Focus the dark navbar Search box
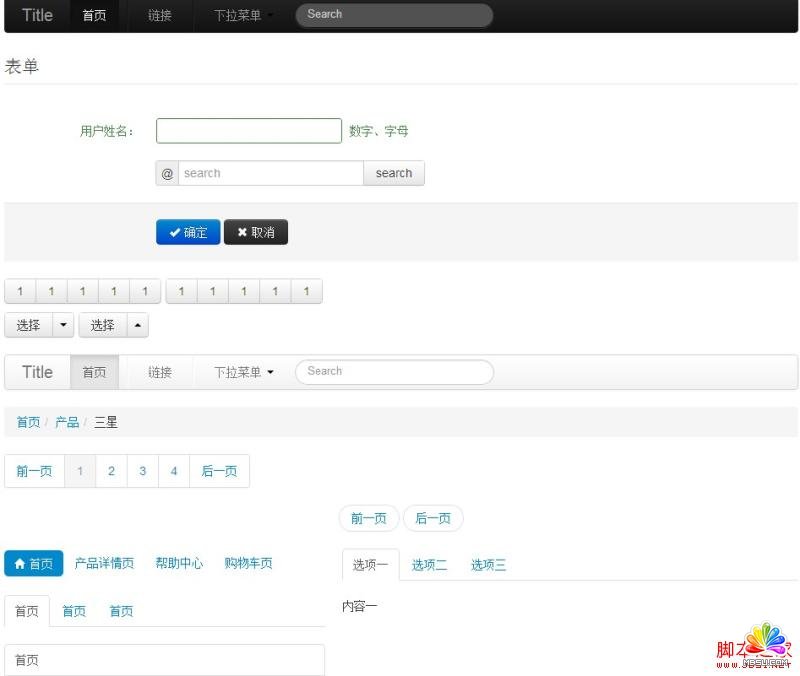 (394, 15)
